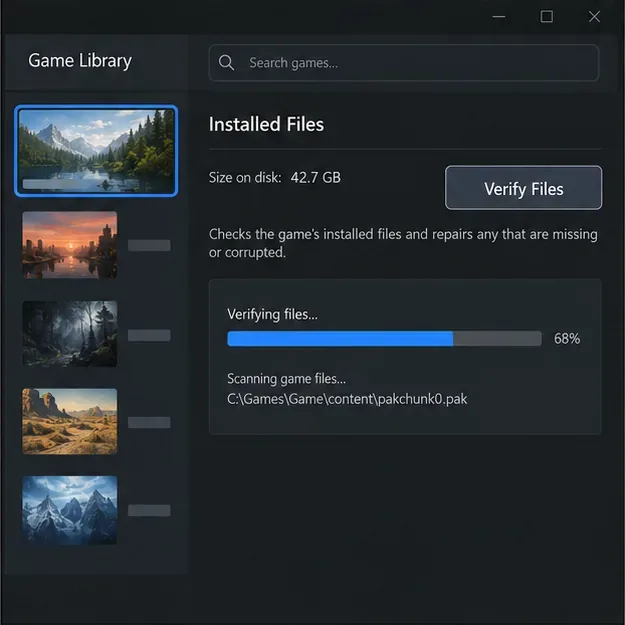The width and height of the screenshot is (625, 625).
Task: Minimize the Game Library window
Action: (x=499, y=17)
